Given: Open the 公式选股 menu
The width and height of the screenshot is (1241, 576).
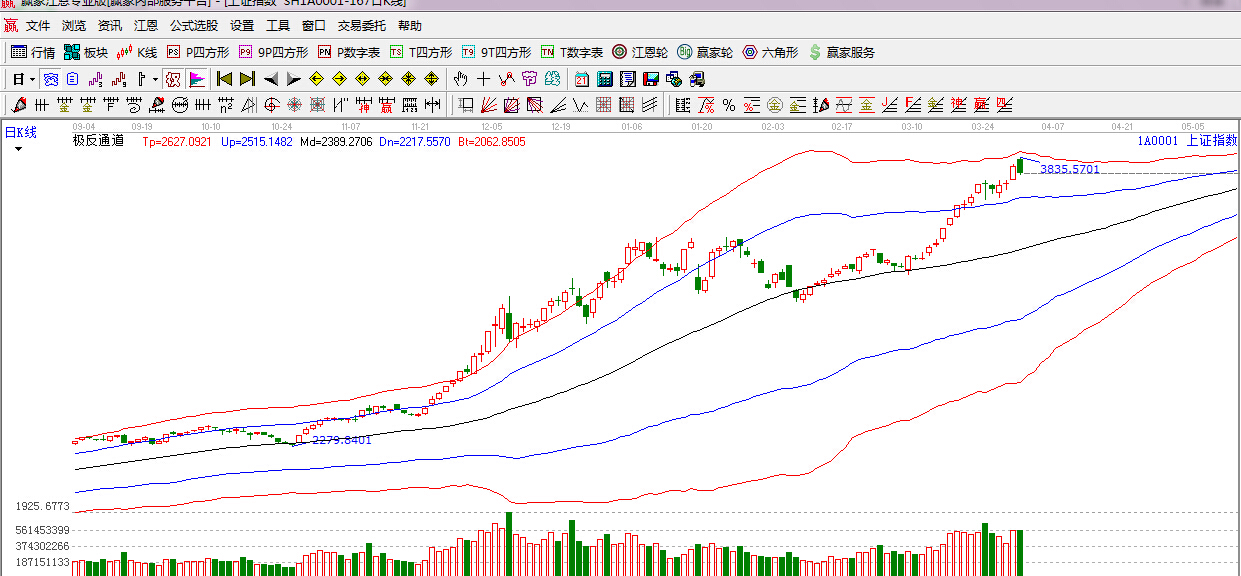Looking at the screenshot, I should pyautogui.click(x=193, y=26).
